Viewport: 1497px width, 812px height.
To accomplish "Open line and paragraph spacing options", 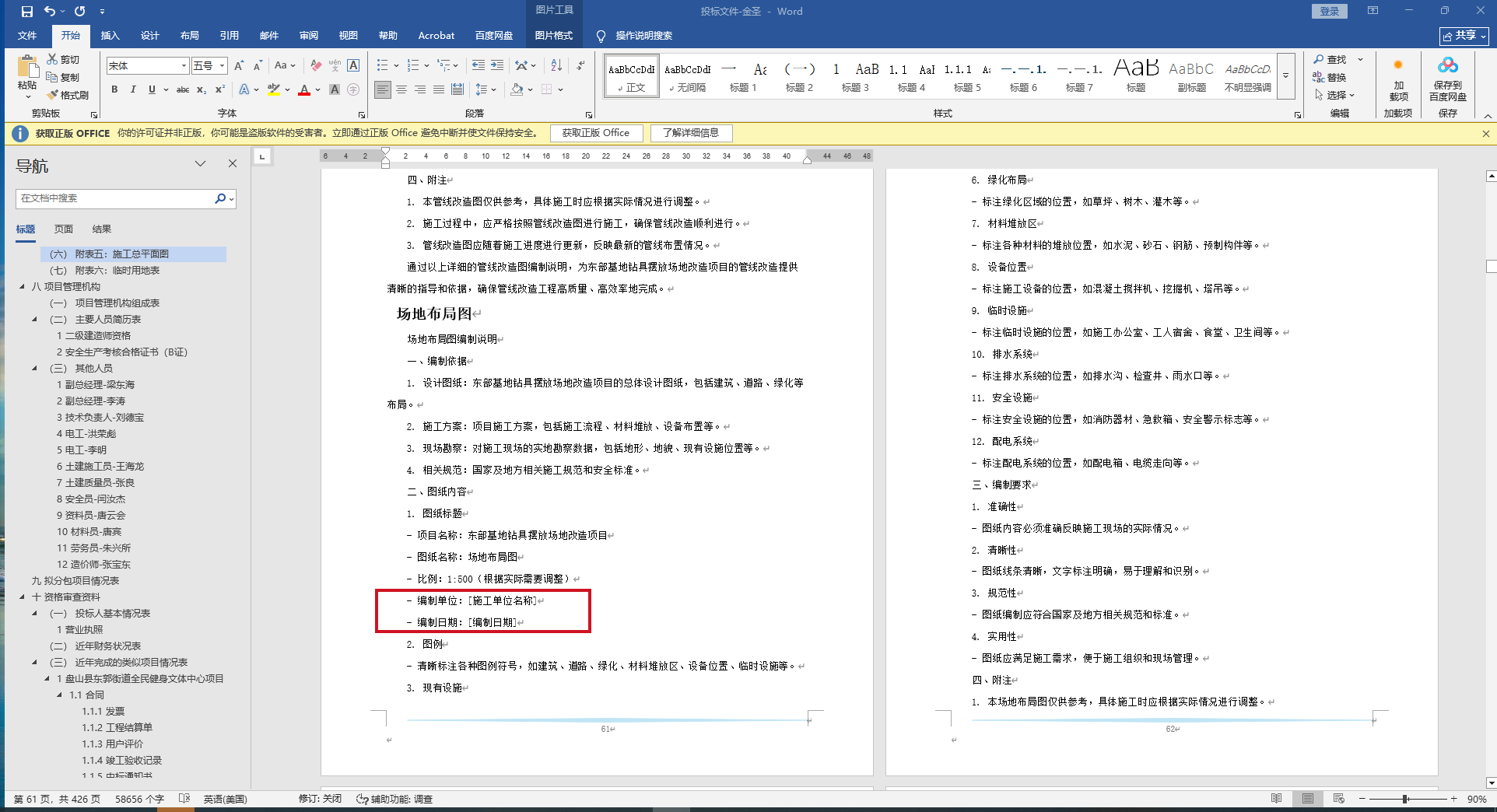I will coord(485,89).
